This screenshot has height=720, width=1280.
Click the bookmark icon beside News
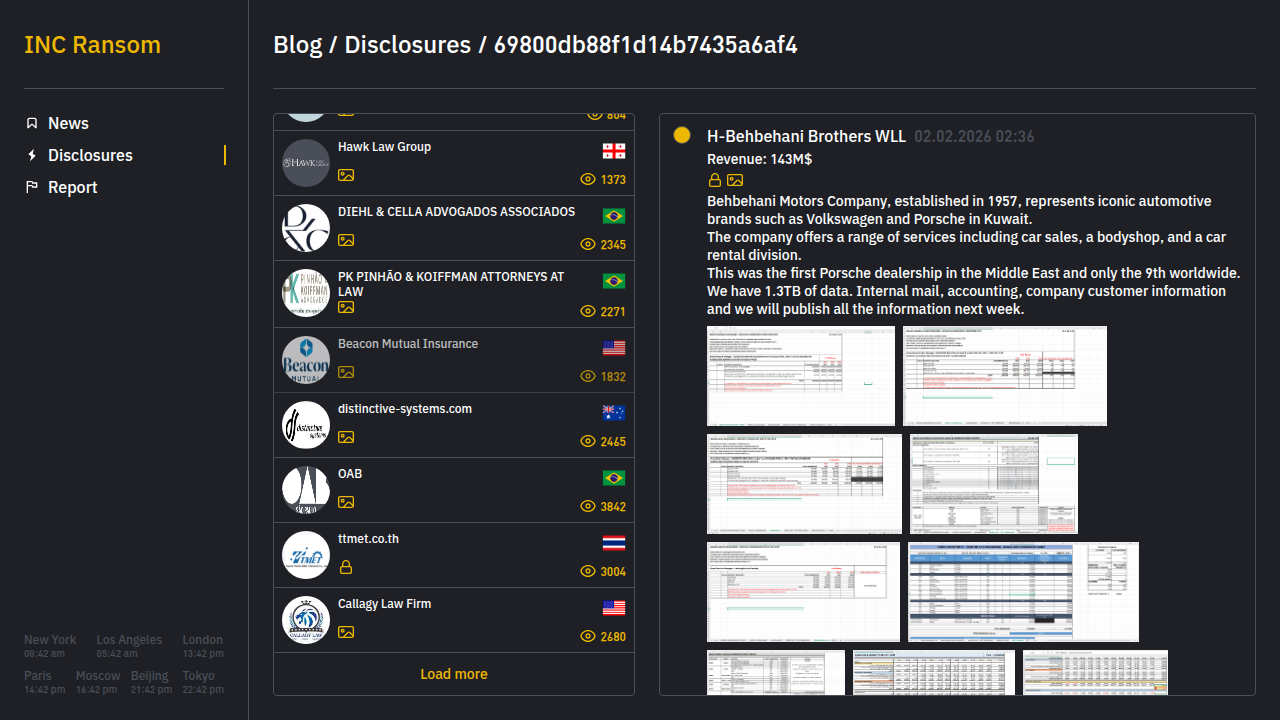32,123
